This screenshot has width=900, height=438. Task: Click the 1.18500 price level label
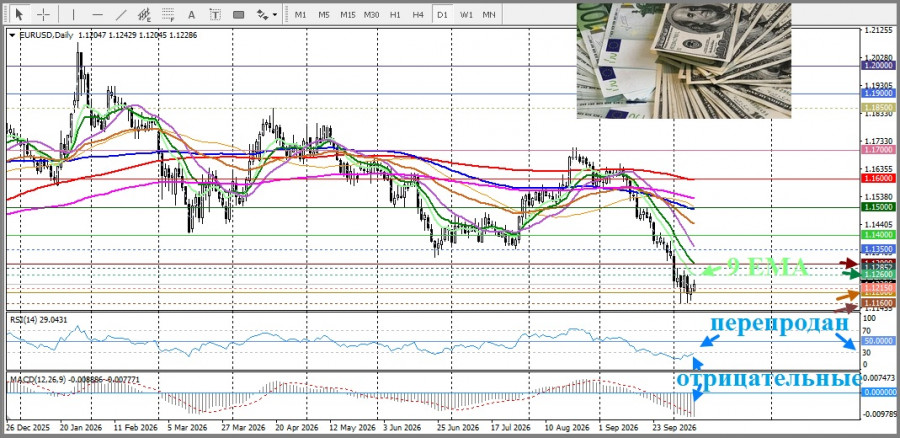878,107
